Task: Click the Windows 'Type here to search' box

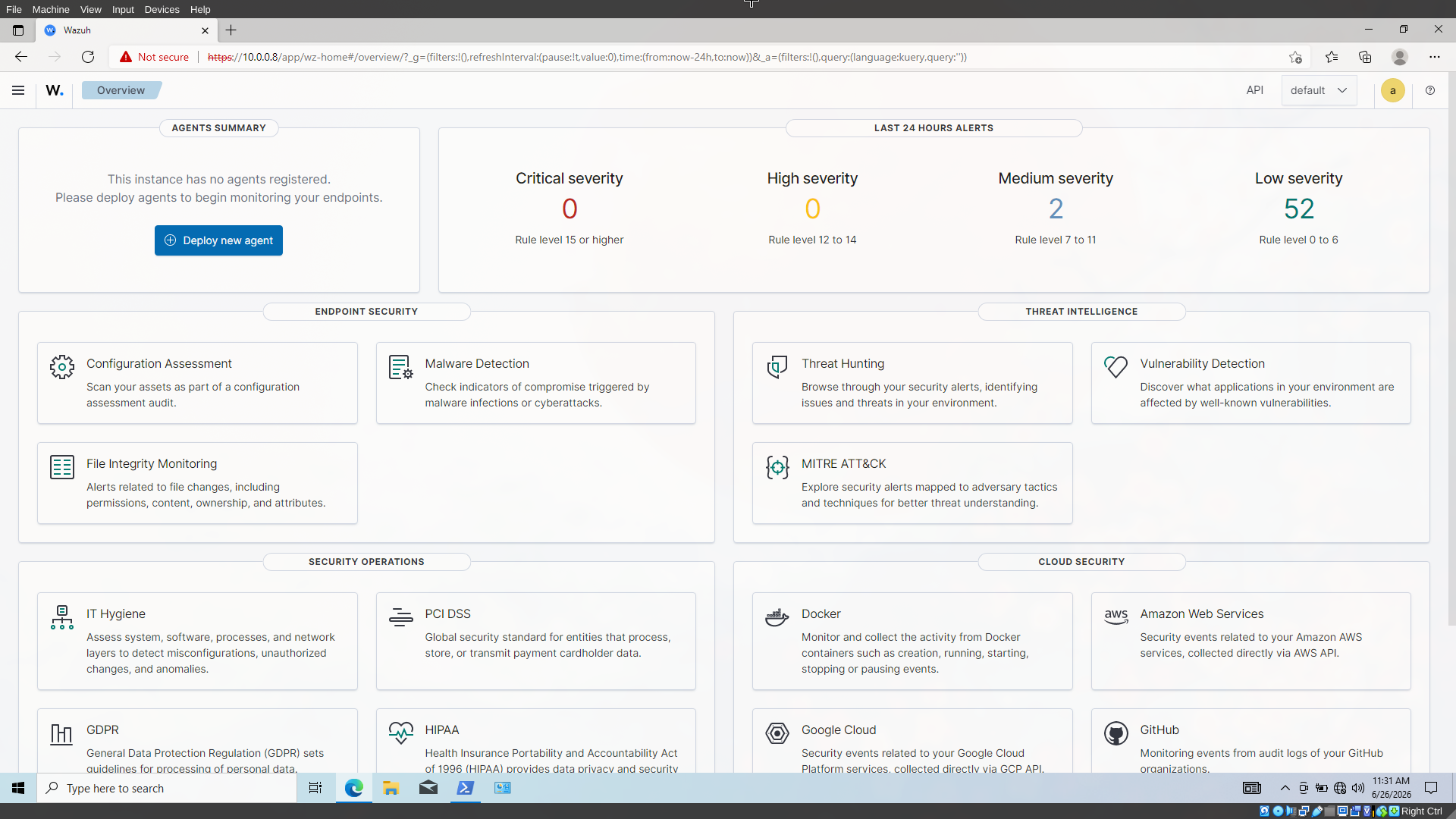Action: (x=167, y=788)
